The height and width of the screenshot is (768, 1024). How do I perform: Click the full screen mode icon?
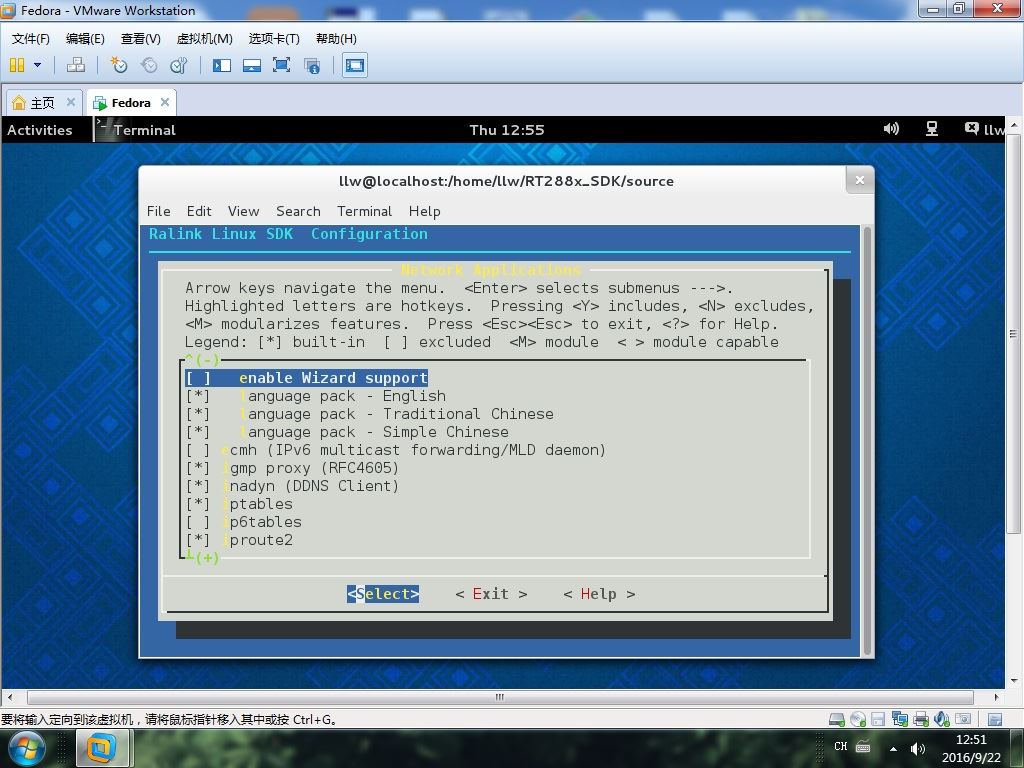(281, 65)
